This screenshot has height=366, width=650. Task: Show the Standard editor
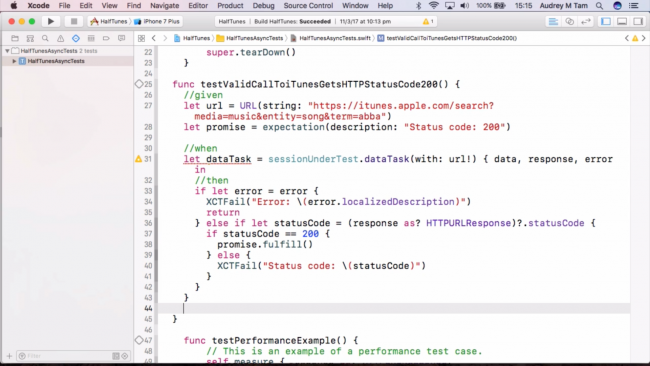click(x=553, y=21)
